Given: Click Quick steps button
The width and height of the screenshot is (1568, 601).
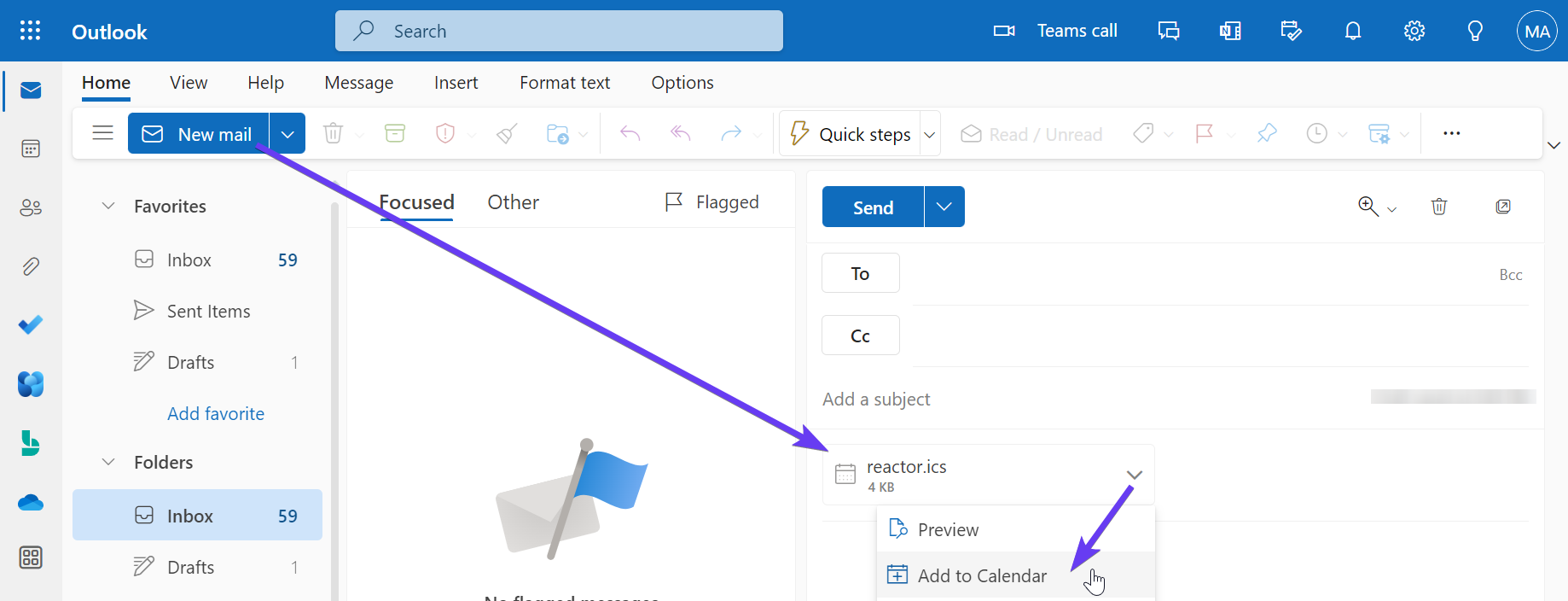Looking at the screenshot, I should [851, 134].
